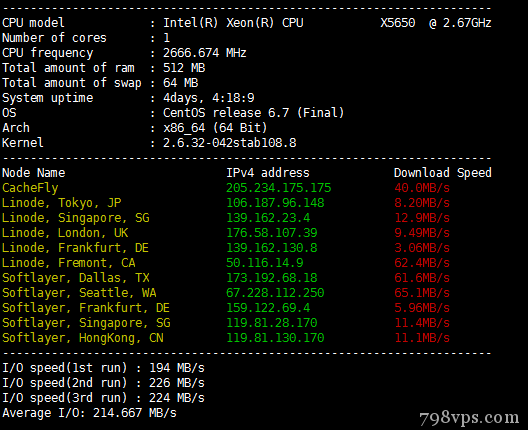528x430 pixels.
Task: Click the Linode, Frankfurt, DE text
Action: (75, 248)
